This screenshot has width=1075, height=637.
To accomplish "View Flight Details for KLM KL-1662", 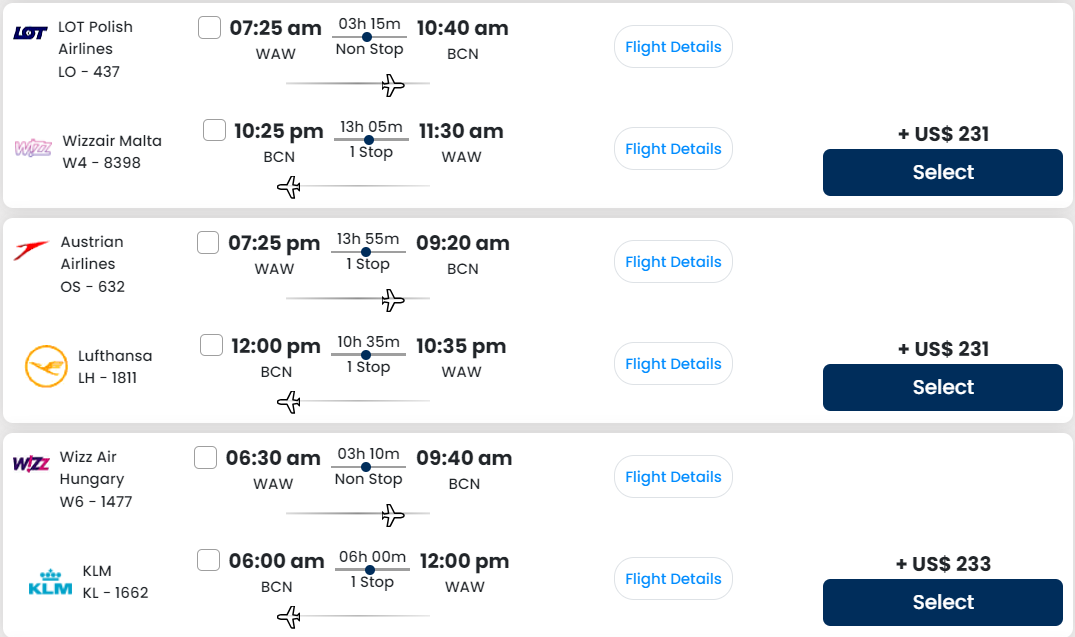I will 673,579.
